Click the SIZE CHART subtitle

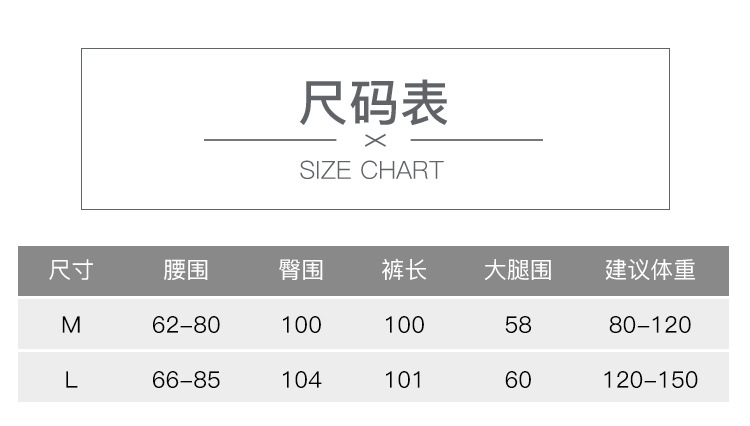pyautogui.click(x=371, y=170)
